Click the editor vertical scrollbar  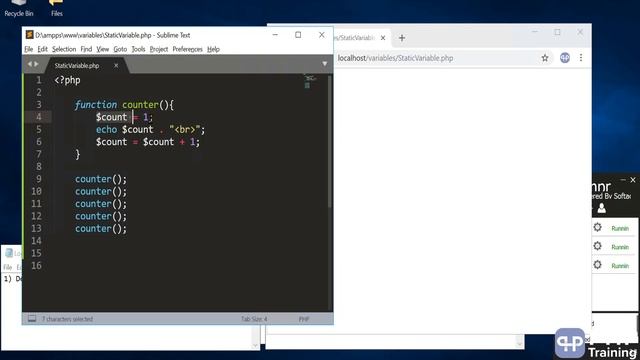click(329, 142)
